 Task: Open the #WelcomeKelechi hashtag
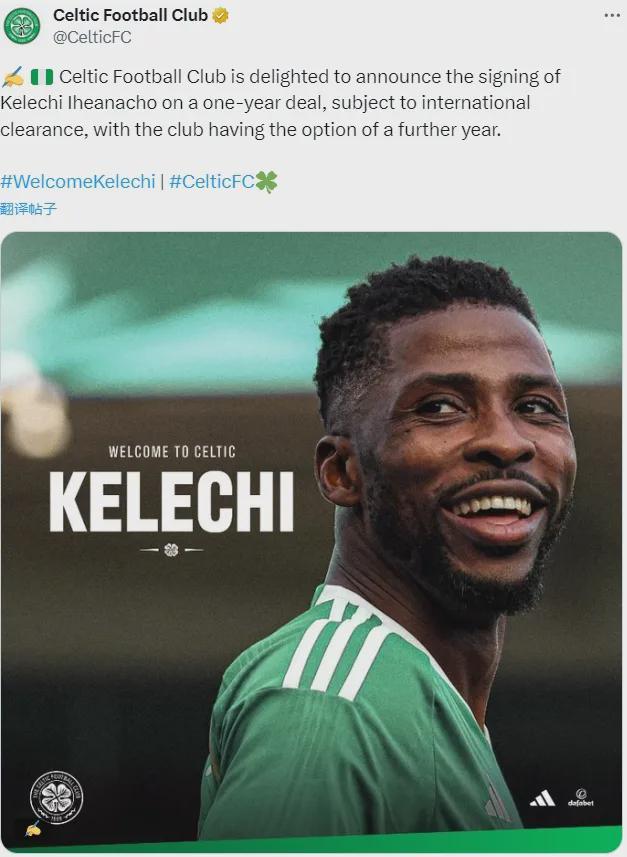(x=78, y=182)
